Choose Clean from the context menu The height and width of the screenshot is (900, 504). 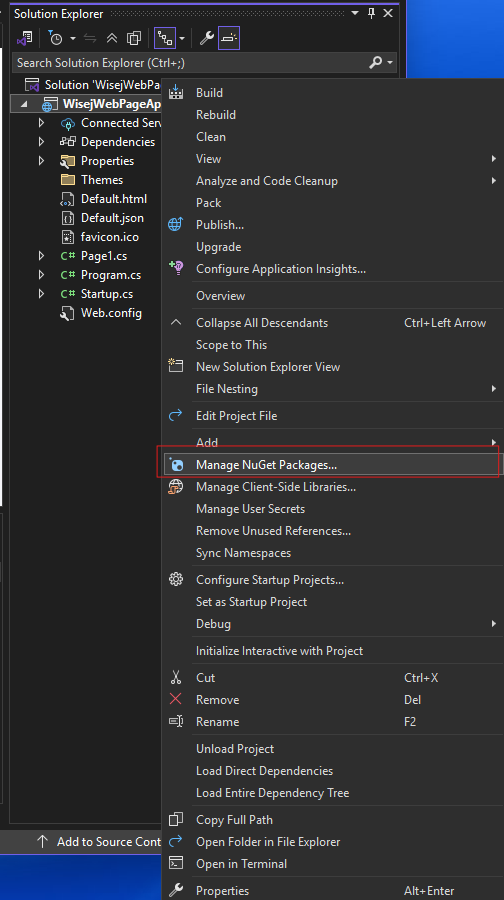(x=211, y=137)
